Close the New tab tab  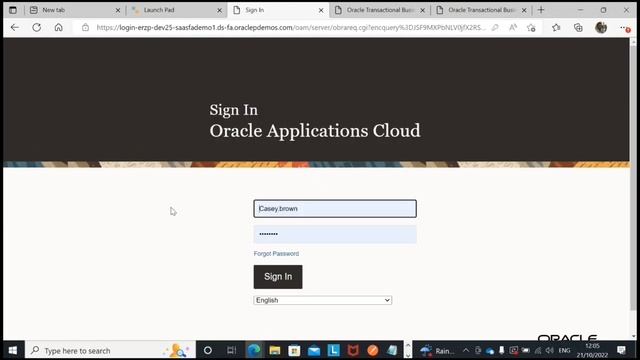118,10
